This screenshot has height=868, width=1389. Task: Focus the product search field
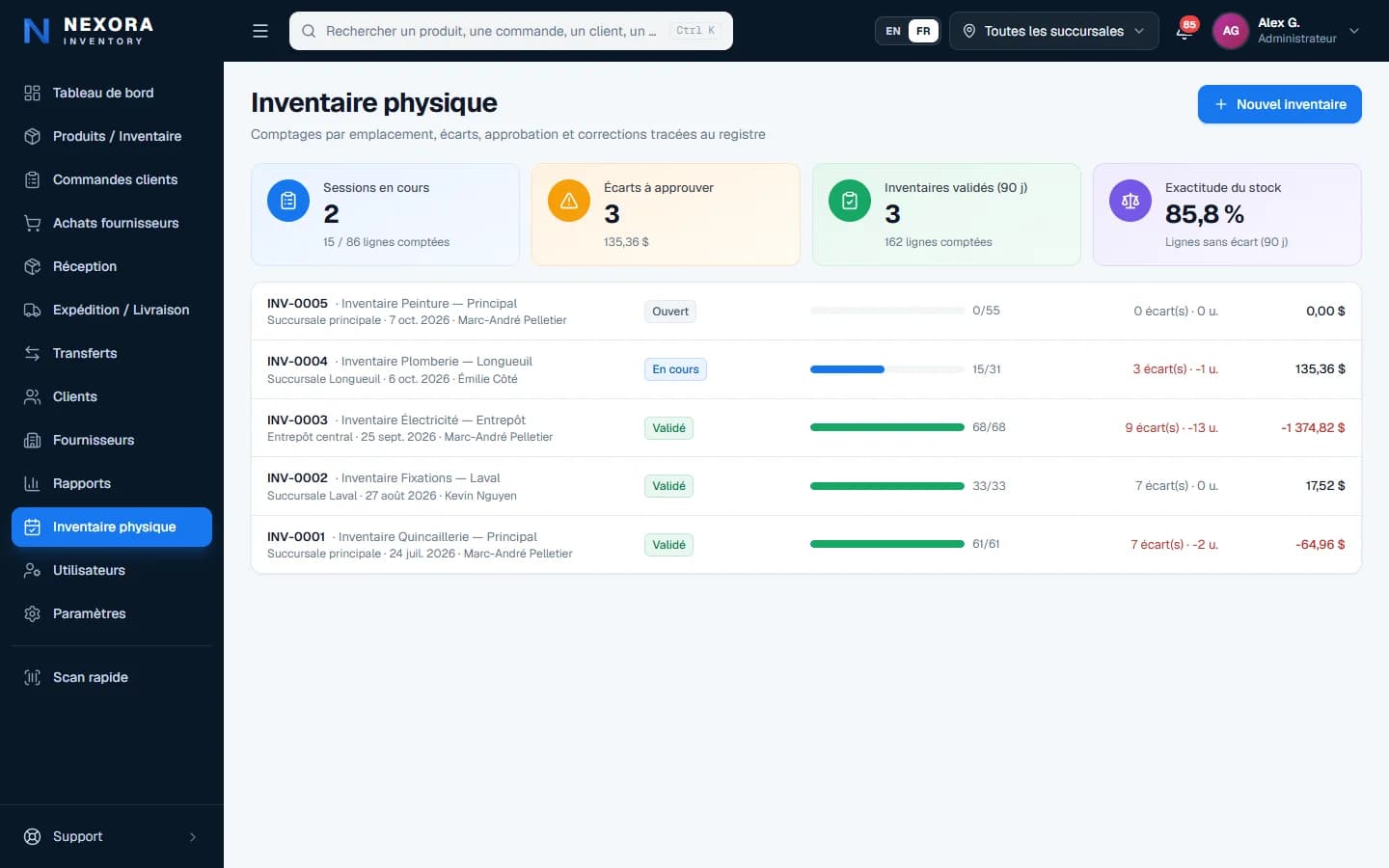coord(511,31)
